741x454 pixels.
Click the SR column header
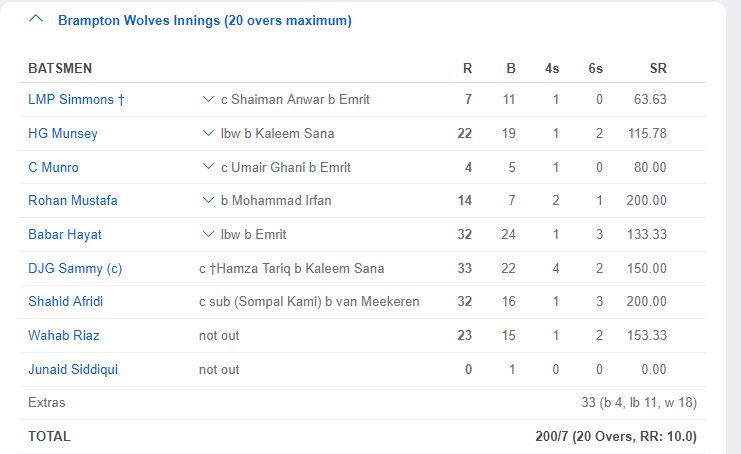[658, 69]
